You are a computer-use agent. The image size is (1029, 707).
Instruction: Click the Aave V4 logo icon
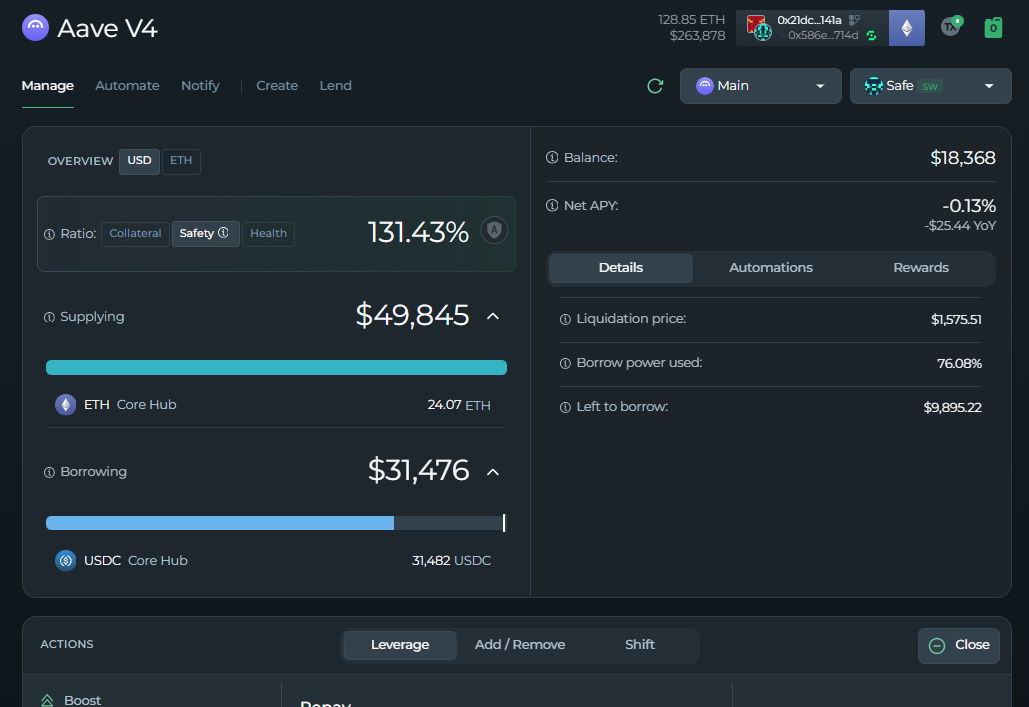35,28
